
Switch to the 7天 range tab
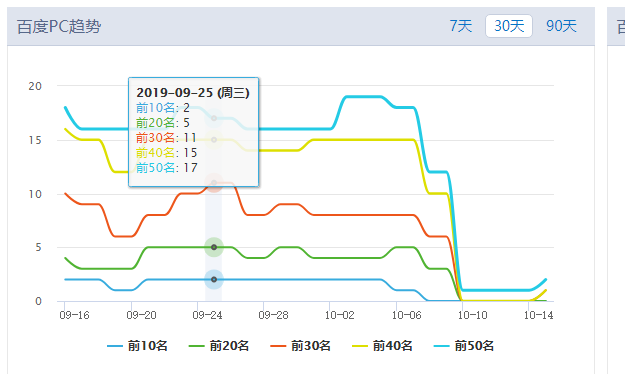(x=461, y=26)
